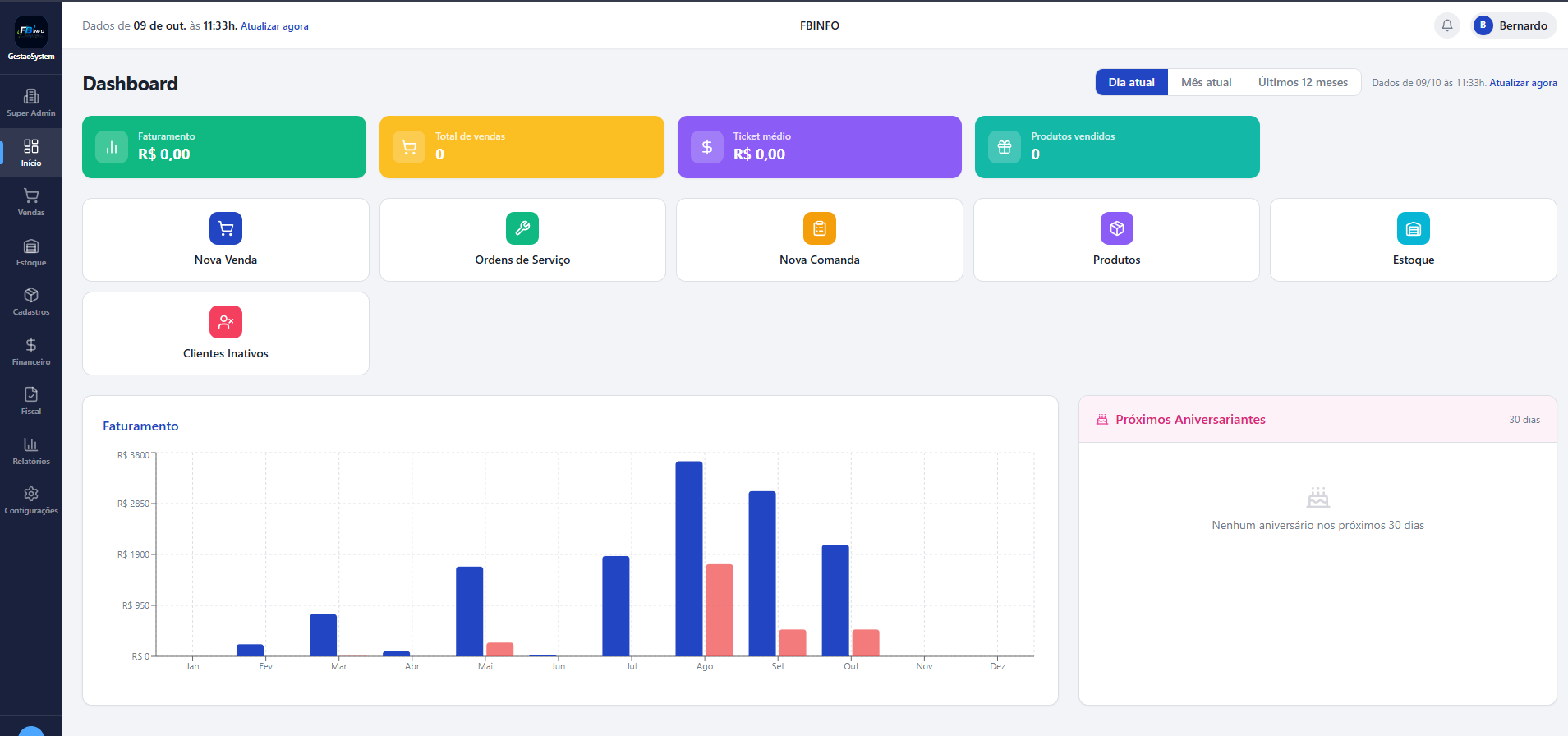
Task: Click Atualizar agora in the top header
Action: pyautogui.click(x=274, y=26)
